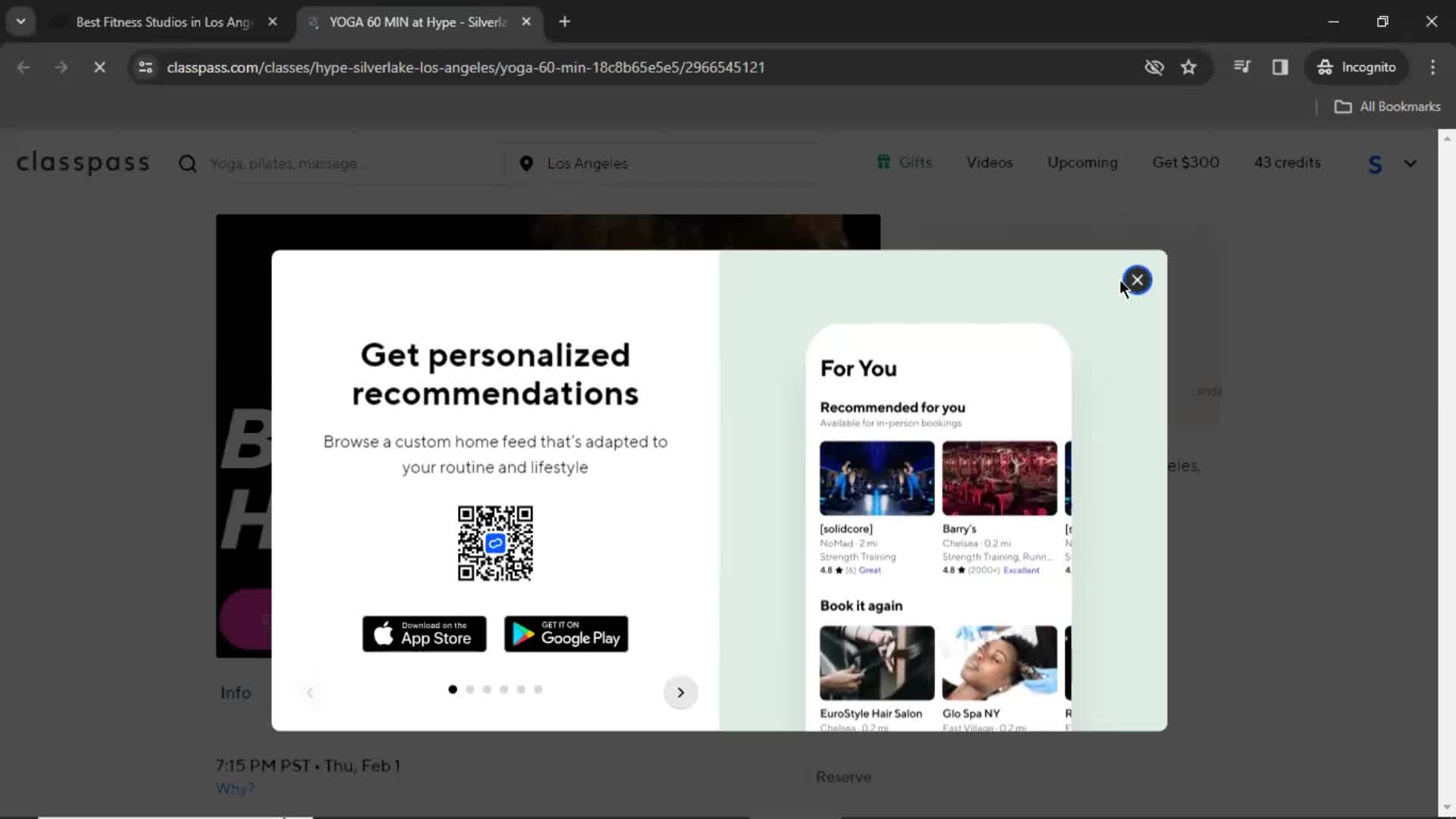The width and height of the screenshot is (1456, 819).
Task: View the 43 credits balance
Action: pos(1287,162)
